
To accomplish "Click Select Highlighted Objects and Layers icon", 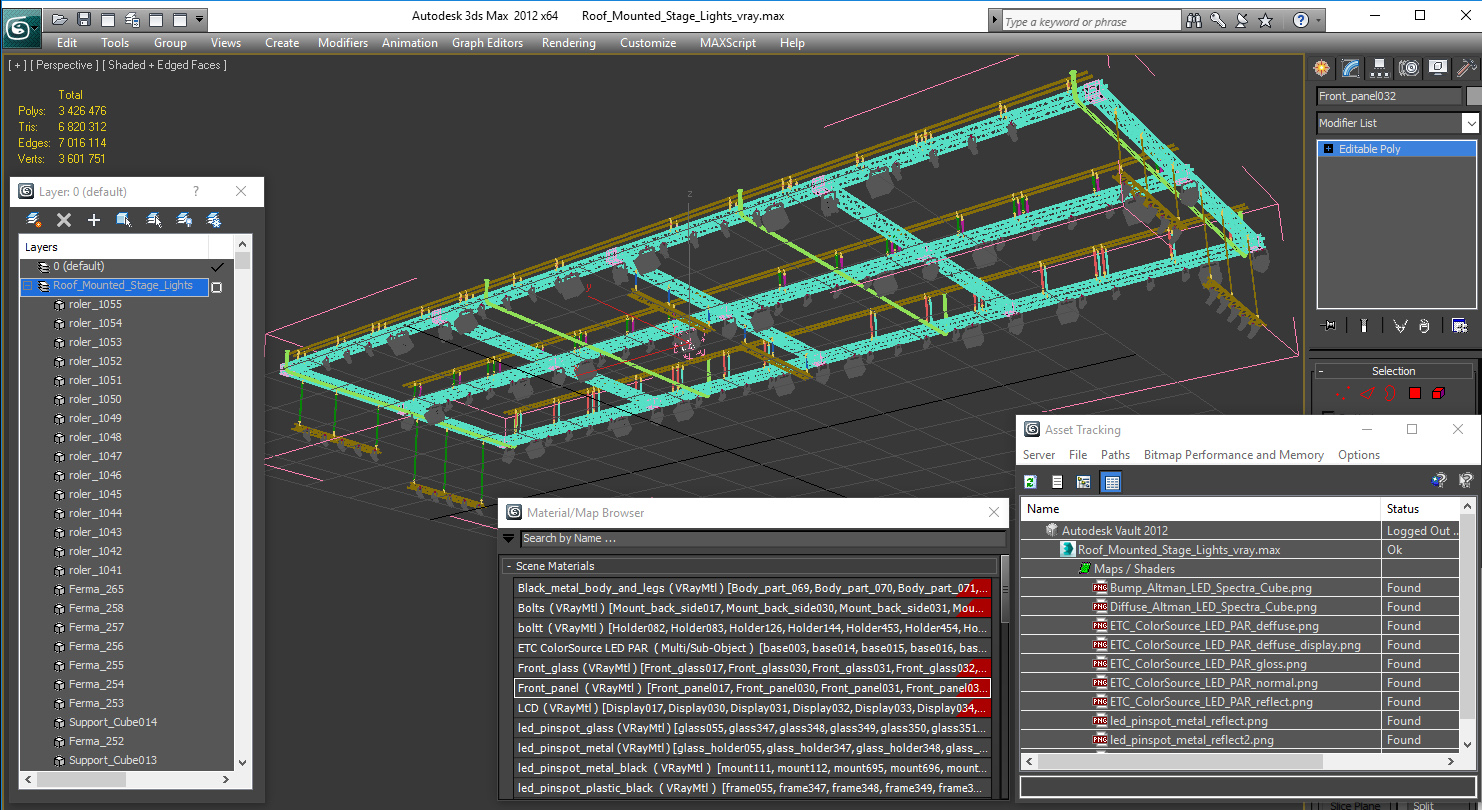I will tap(124, 220).
